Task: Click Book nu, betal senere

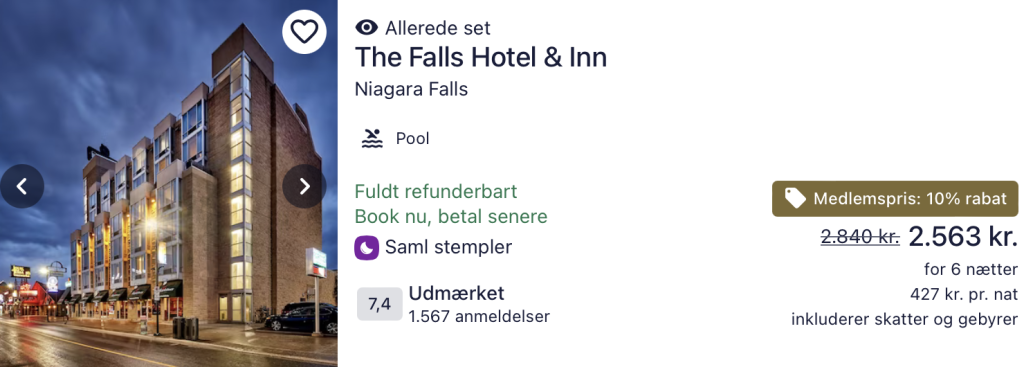Action: [x=451, y=216]
